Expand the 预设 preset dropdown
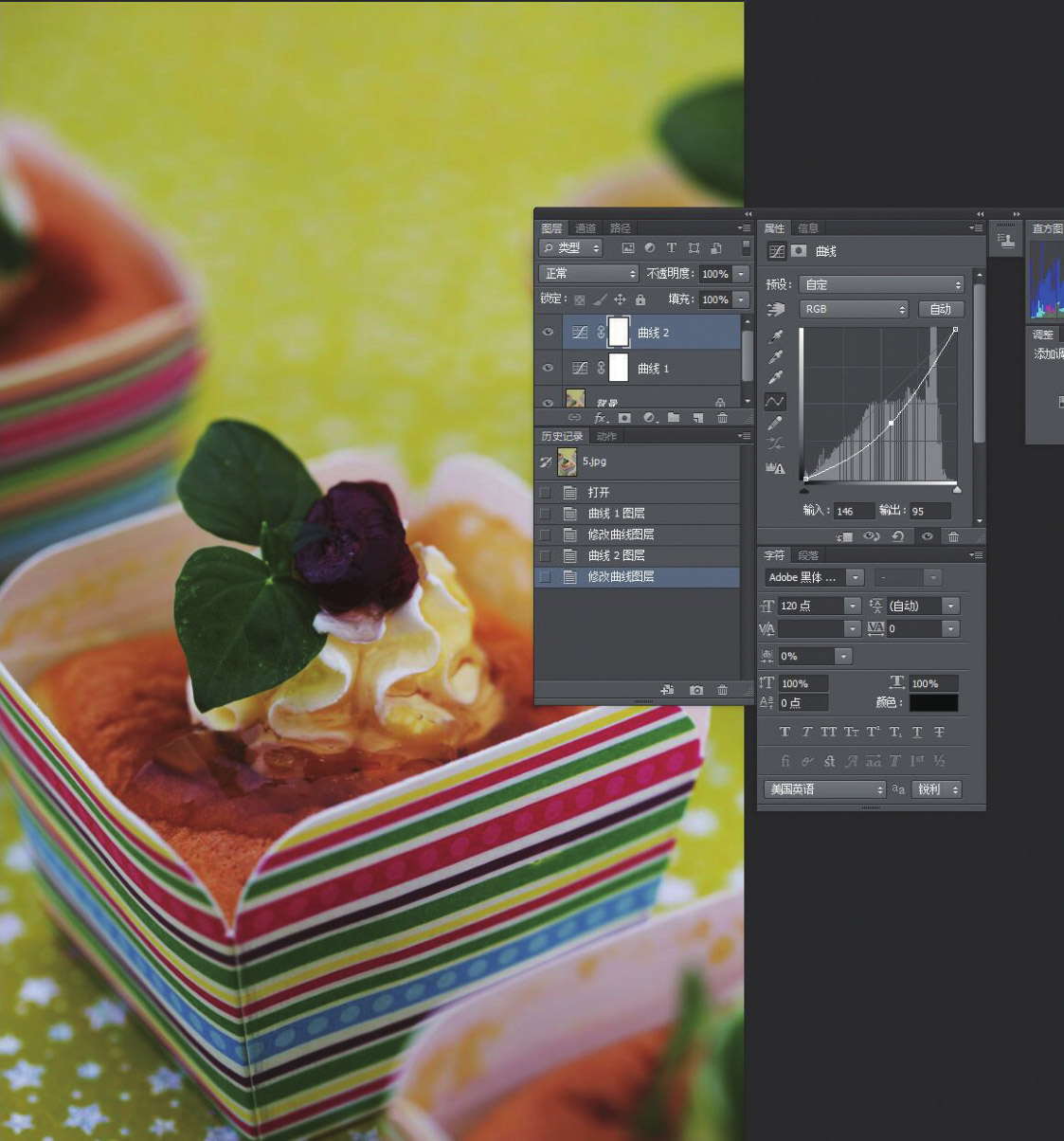1064x1141 pixels. pos(882,284)
